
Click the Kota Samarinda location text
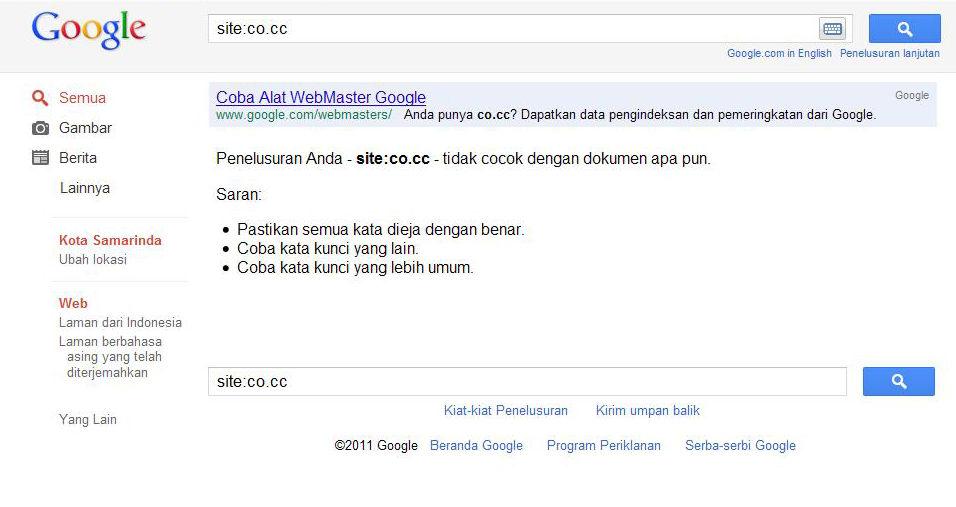click(110, 240)
